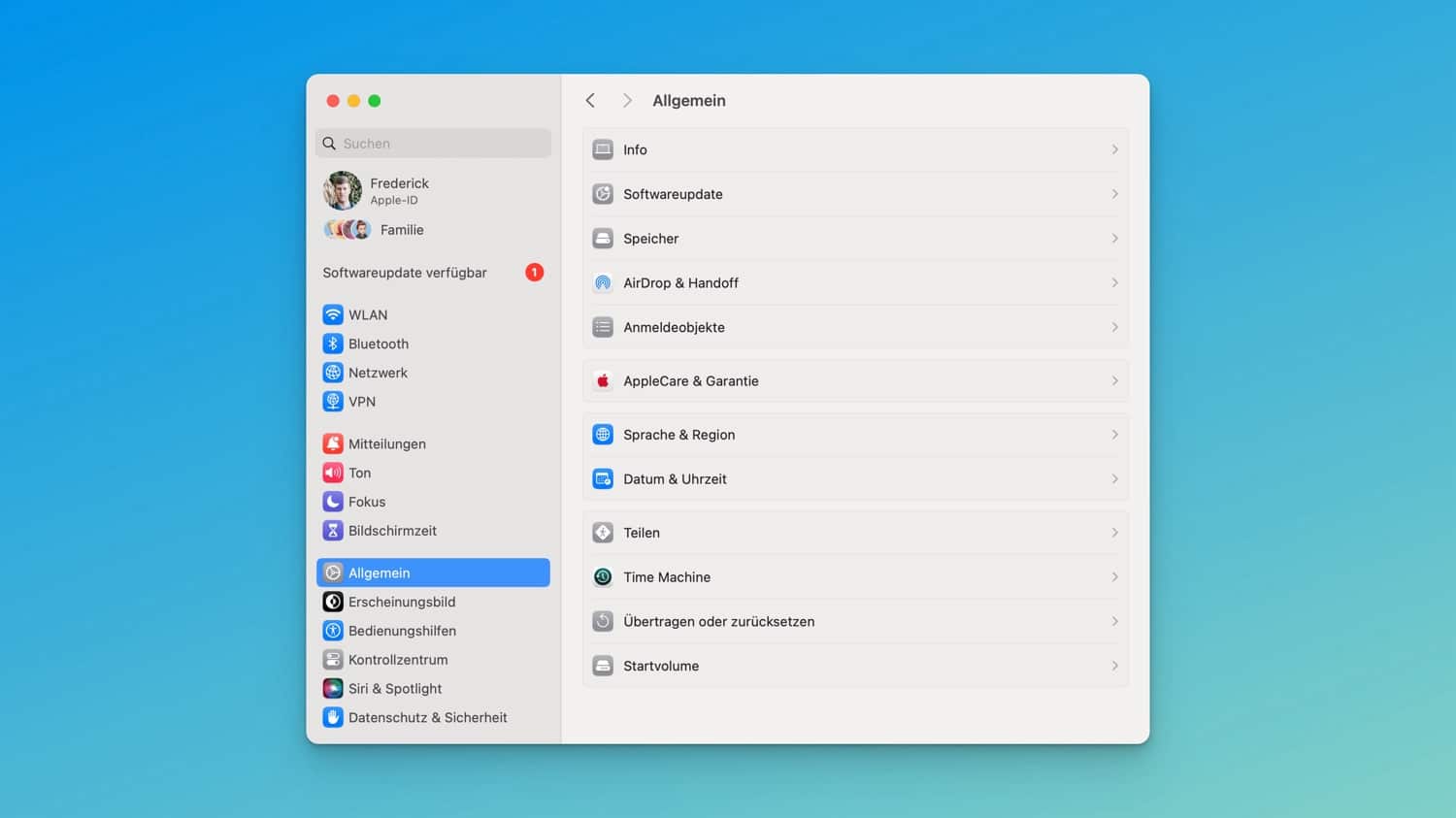Screen dimensions: 1456x818
Task: Click the Familie avatars group
Action: tap(347, 230)
